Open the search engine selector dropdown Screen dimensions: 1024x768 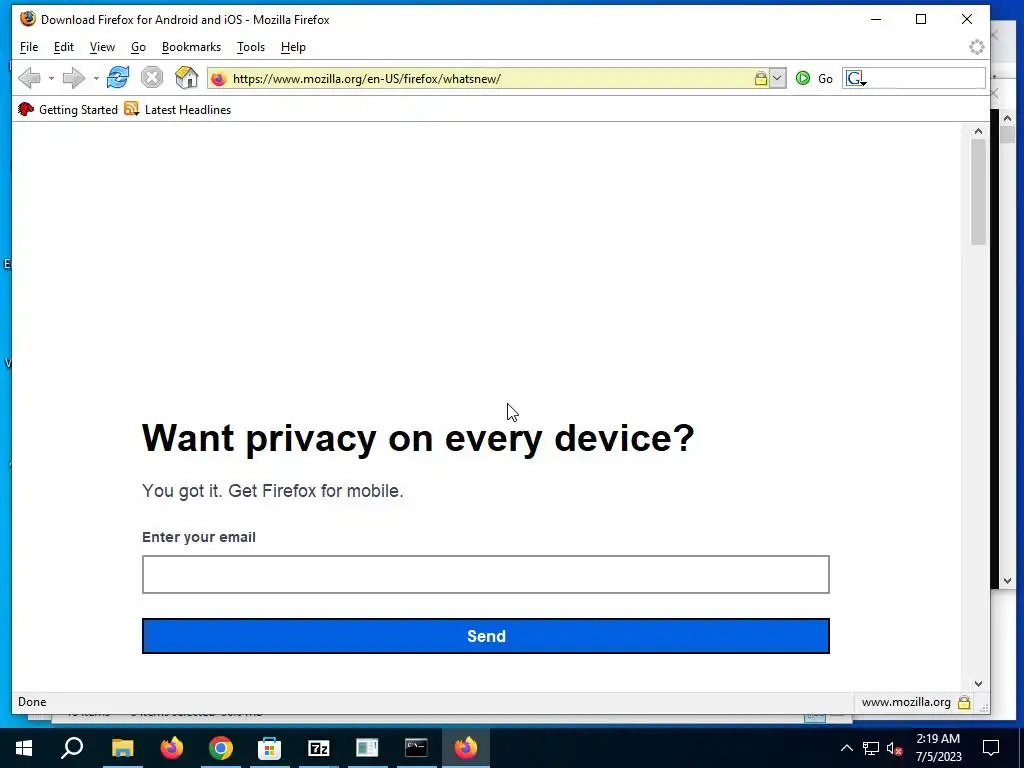(856, 79)
